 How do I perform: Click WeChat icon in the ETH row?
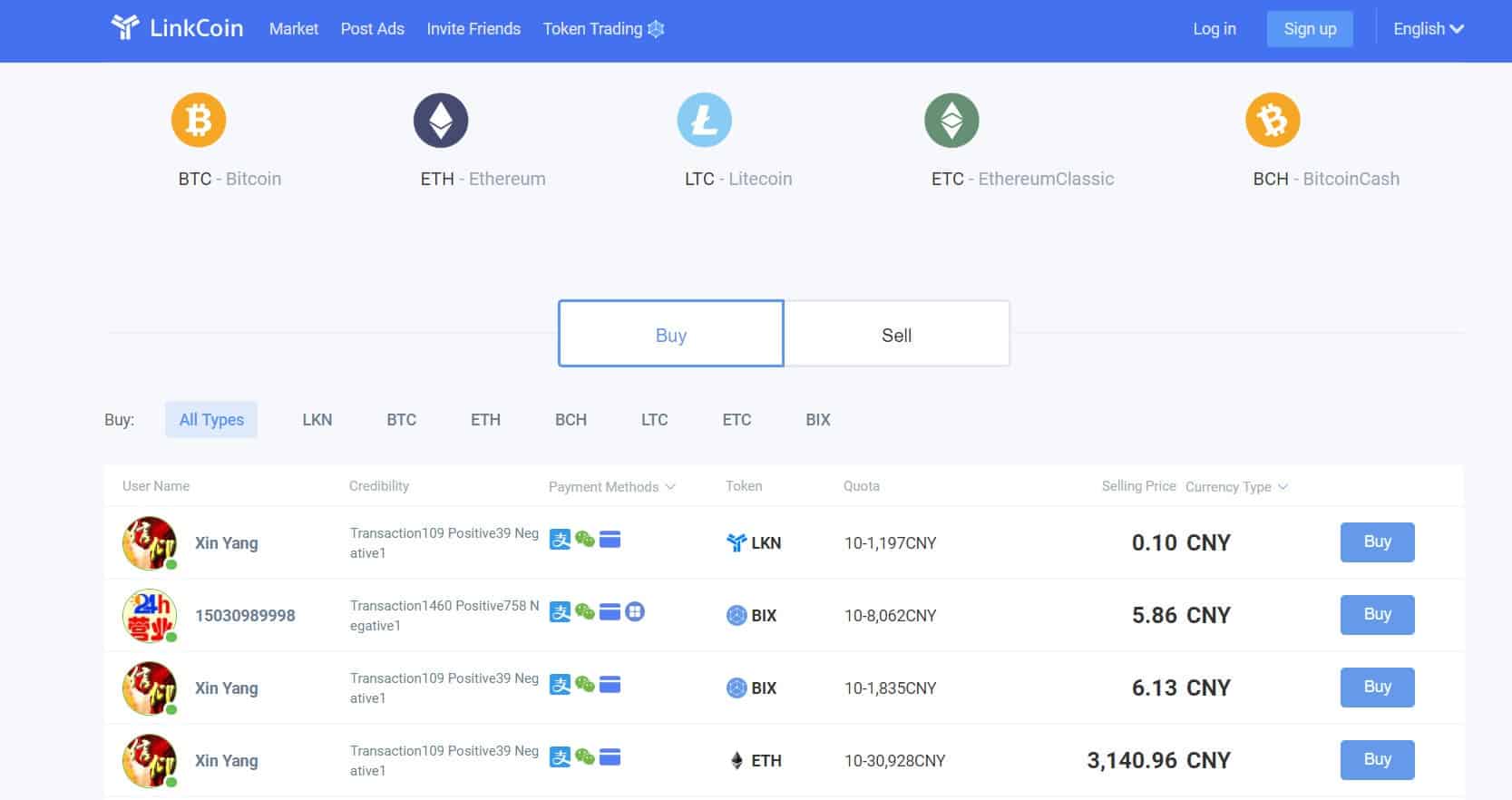pos(585,757)
